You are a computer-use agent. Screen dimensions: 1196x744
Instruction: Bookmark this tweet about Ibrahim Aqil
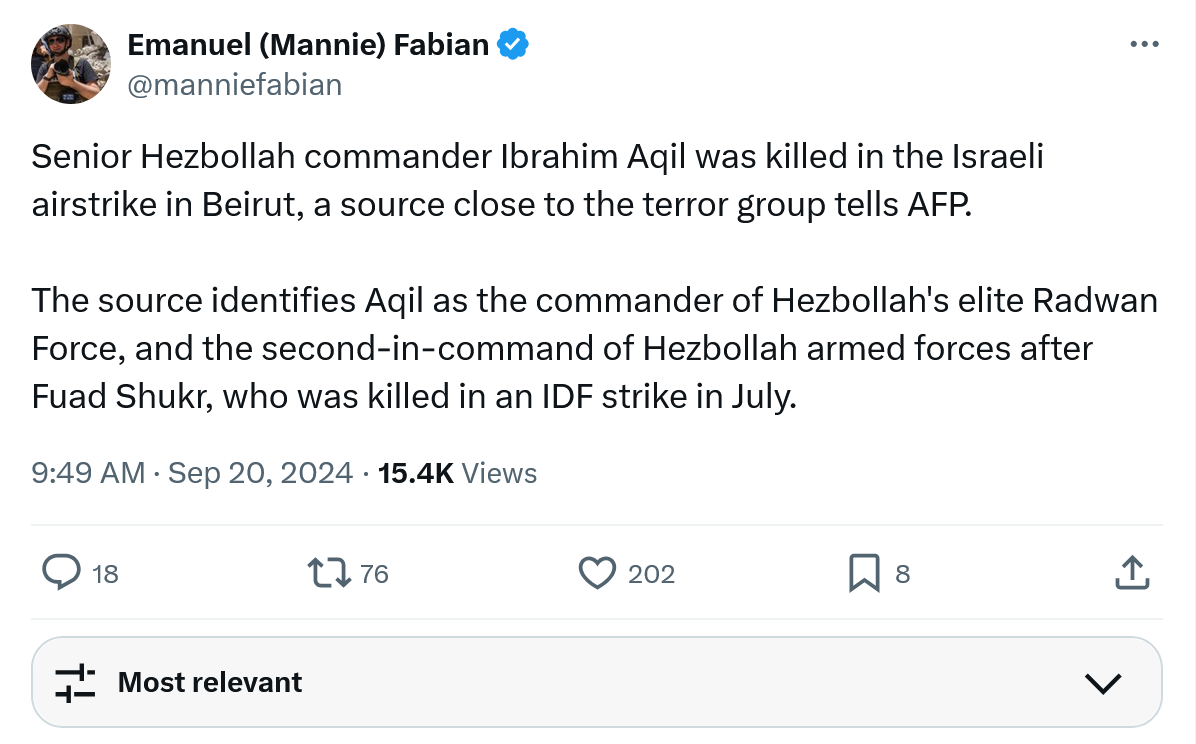[x=864, y=573]
